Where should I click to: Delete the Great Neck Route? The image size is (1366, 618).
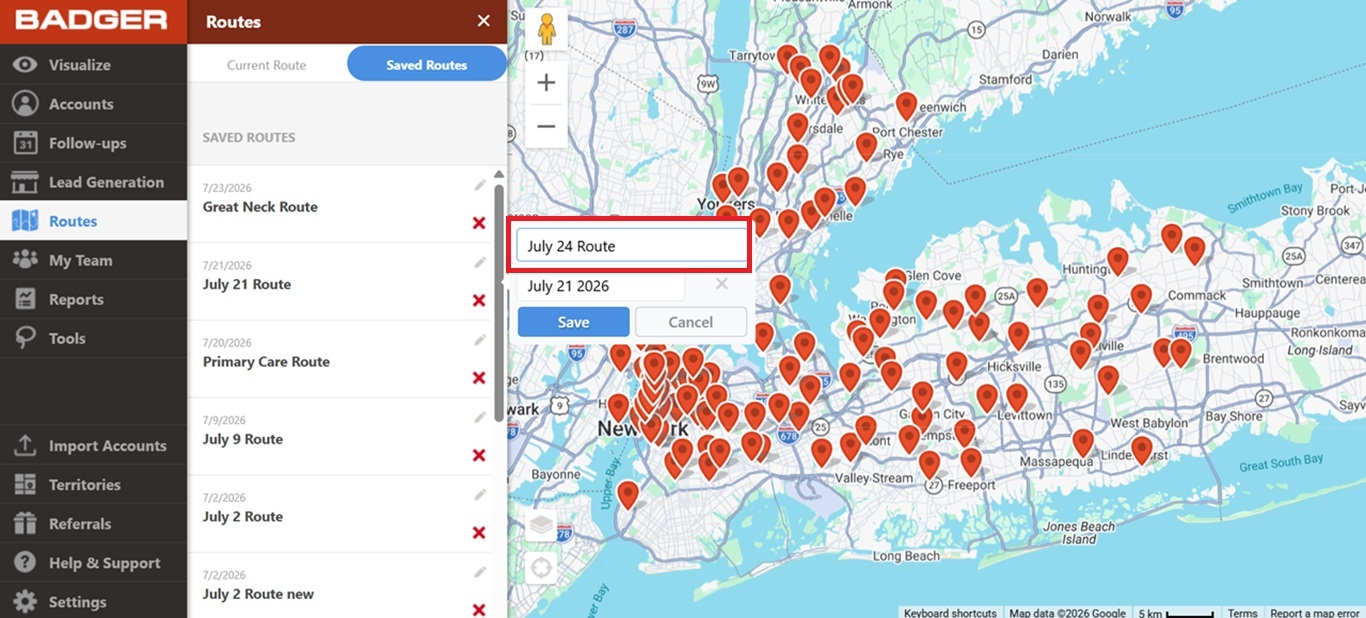point(479,223)
